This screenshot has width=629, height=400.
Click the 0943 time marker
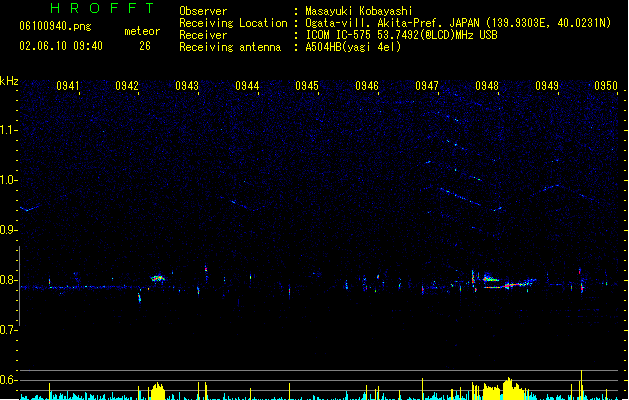click(187, 86)
